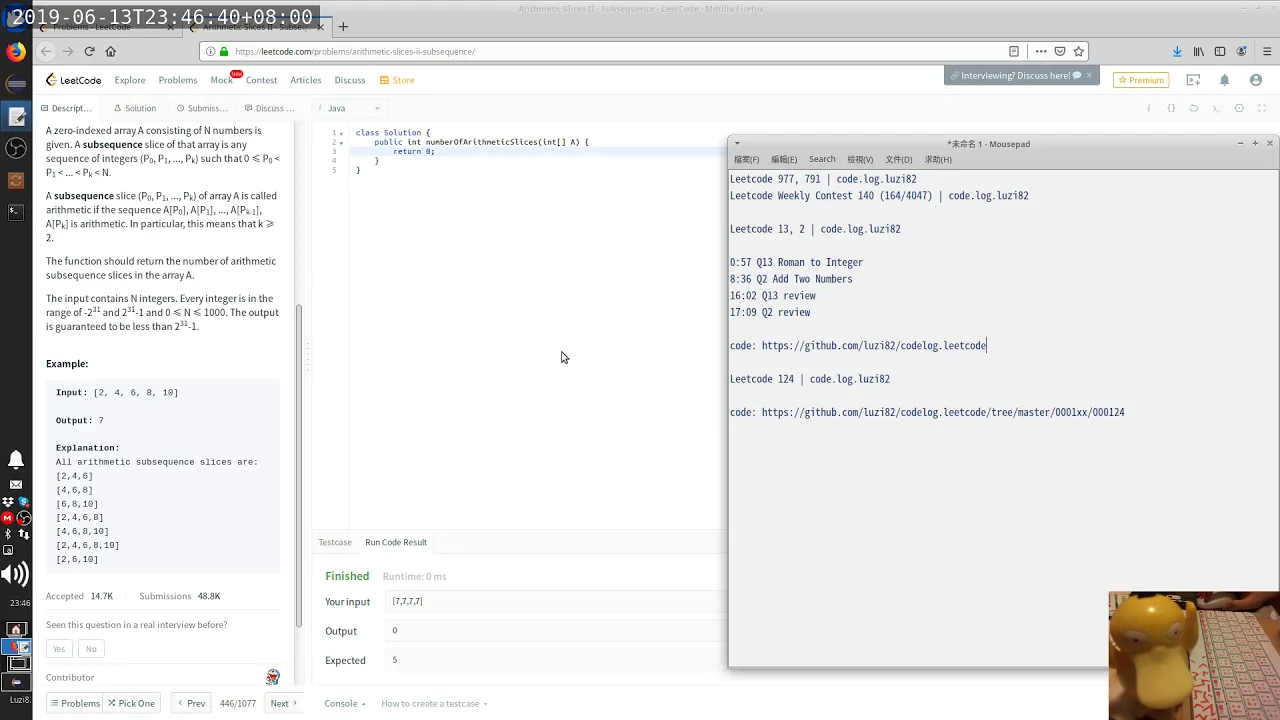Open Contest in LeetCode nav
The width and height of the screenshot is (1280, 720).
(x=261, y=80)
